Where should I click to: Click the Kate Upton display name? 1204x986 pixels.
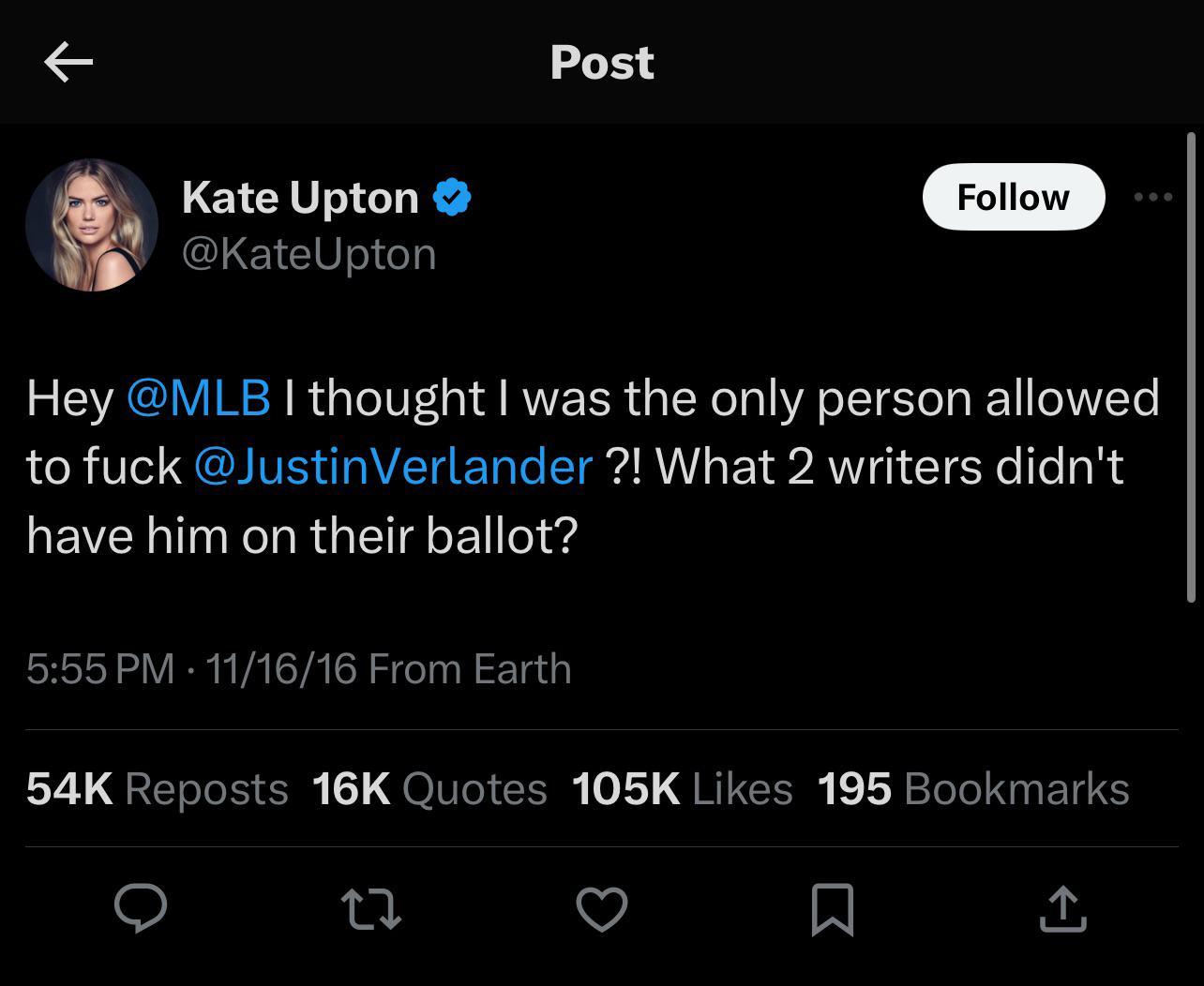300,198
